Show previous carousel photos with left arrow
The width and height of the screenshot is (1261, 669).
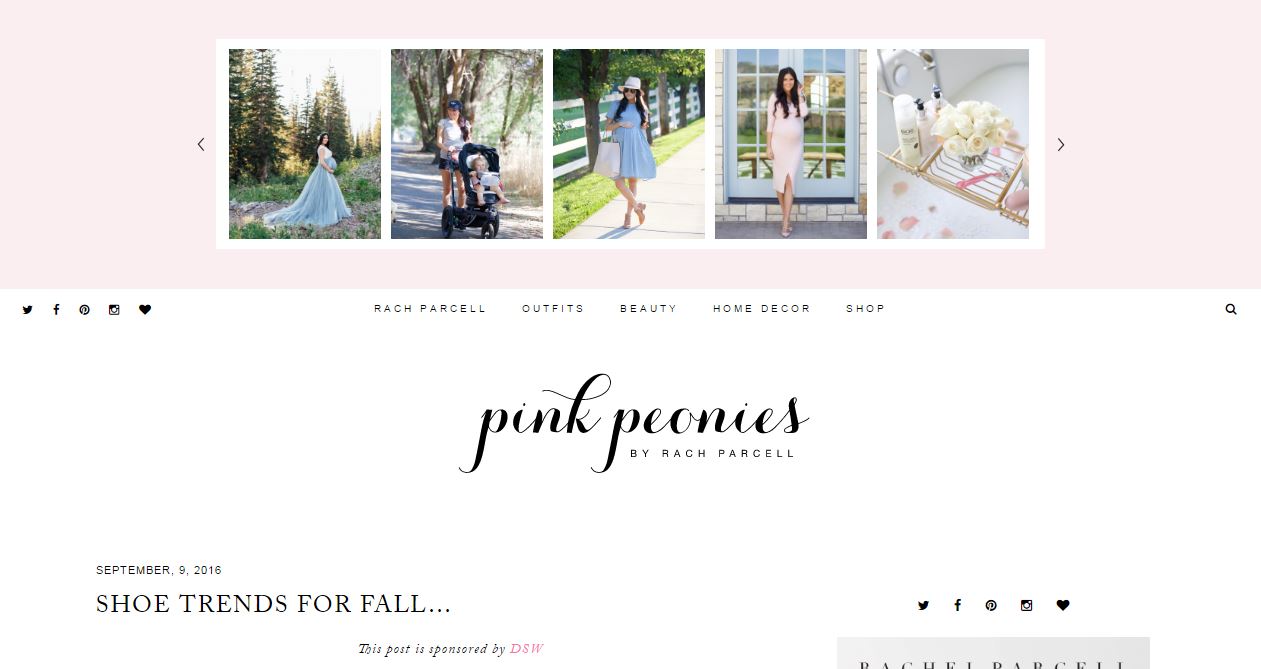pyautogui.click(x=200, y=144)
